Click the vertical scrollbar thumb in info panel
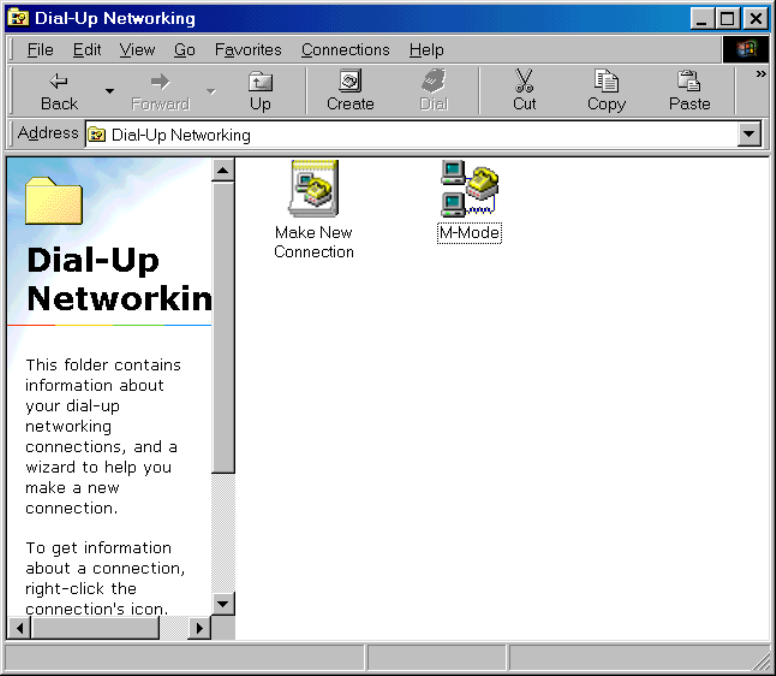This screenshot has width=776, height=676. 223,328
